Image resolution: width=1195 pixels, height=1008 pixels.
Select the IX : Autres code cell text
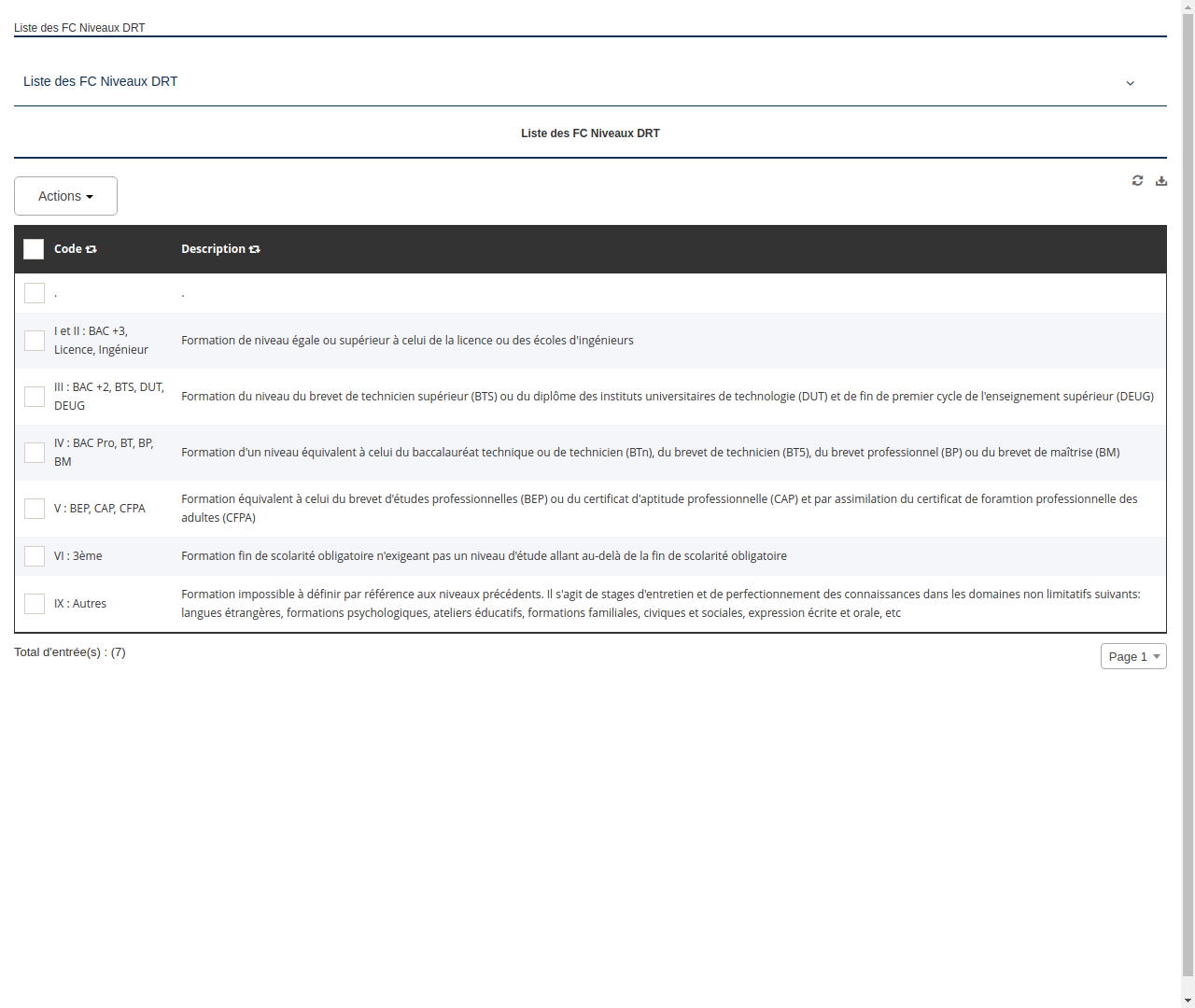80,603
